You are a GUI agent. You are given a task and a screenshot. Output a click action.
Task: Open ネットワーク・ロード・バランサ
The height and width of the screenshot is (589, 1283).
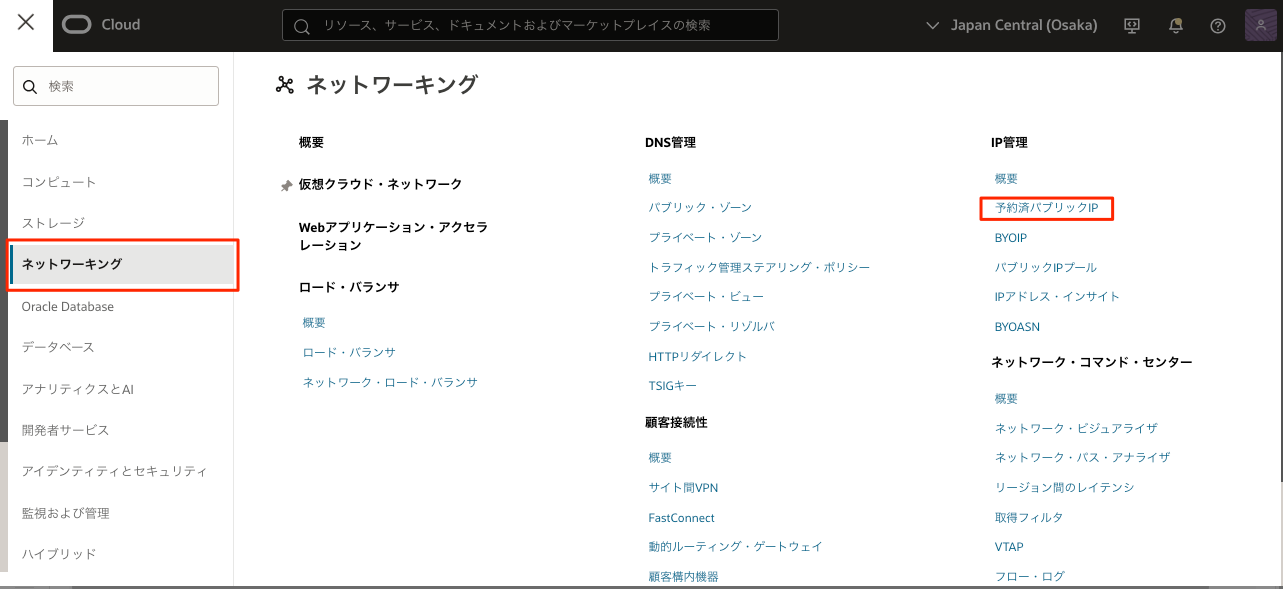point(390,382)
